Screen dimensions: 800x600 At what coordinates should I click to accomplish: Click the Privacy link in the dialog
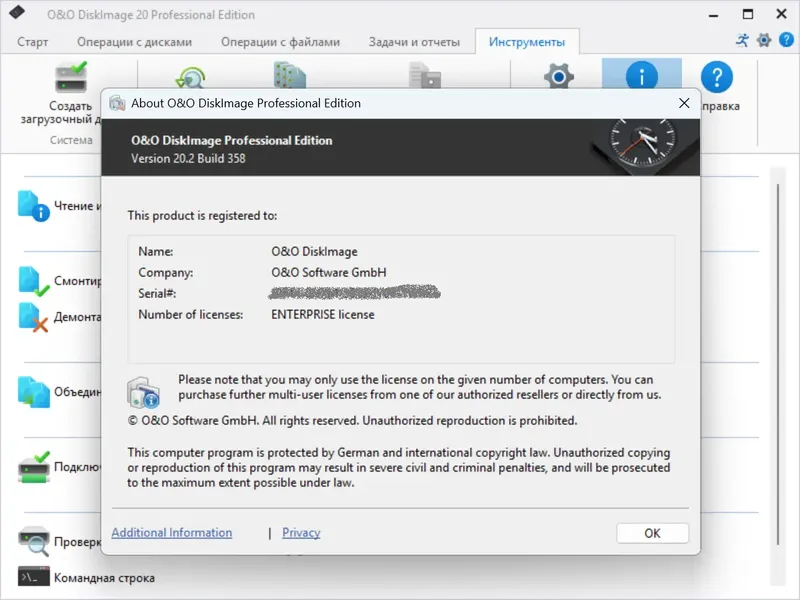click(300, 532)
